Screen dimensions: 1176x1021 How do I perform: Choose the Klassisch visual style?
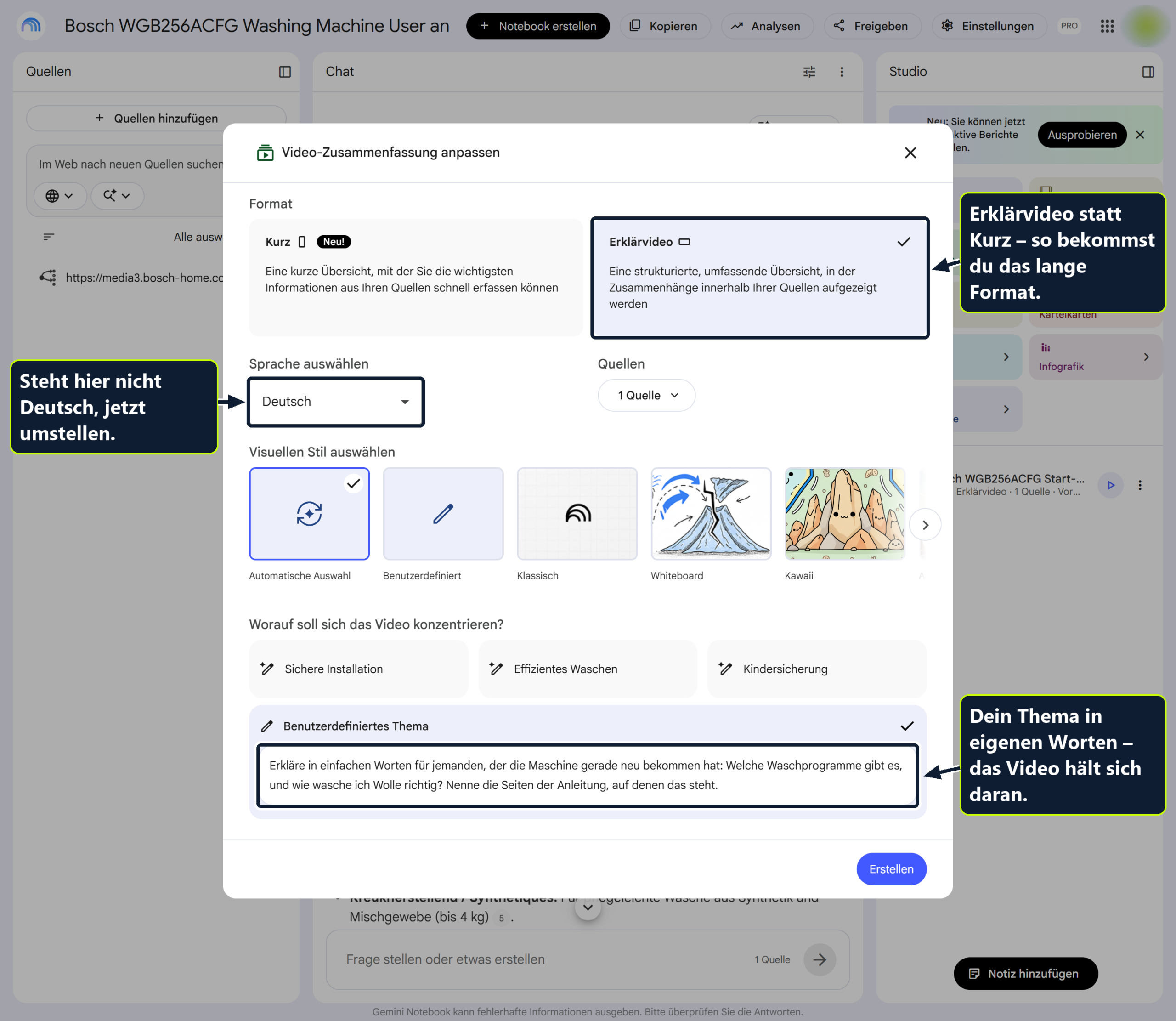tap(577, 514)
